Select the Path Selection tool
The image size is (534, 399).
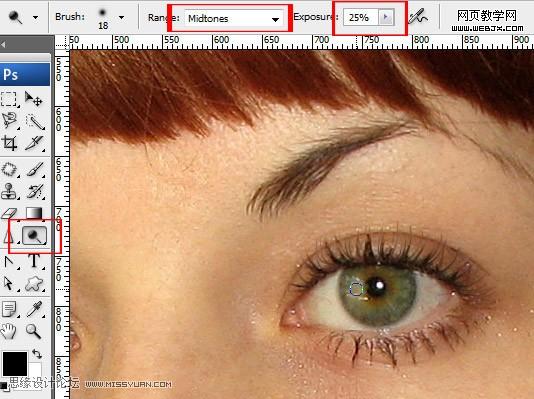pos(9,283)
